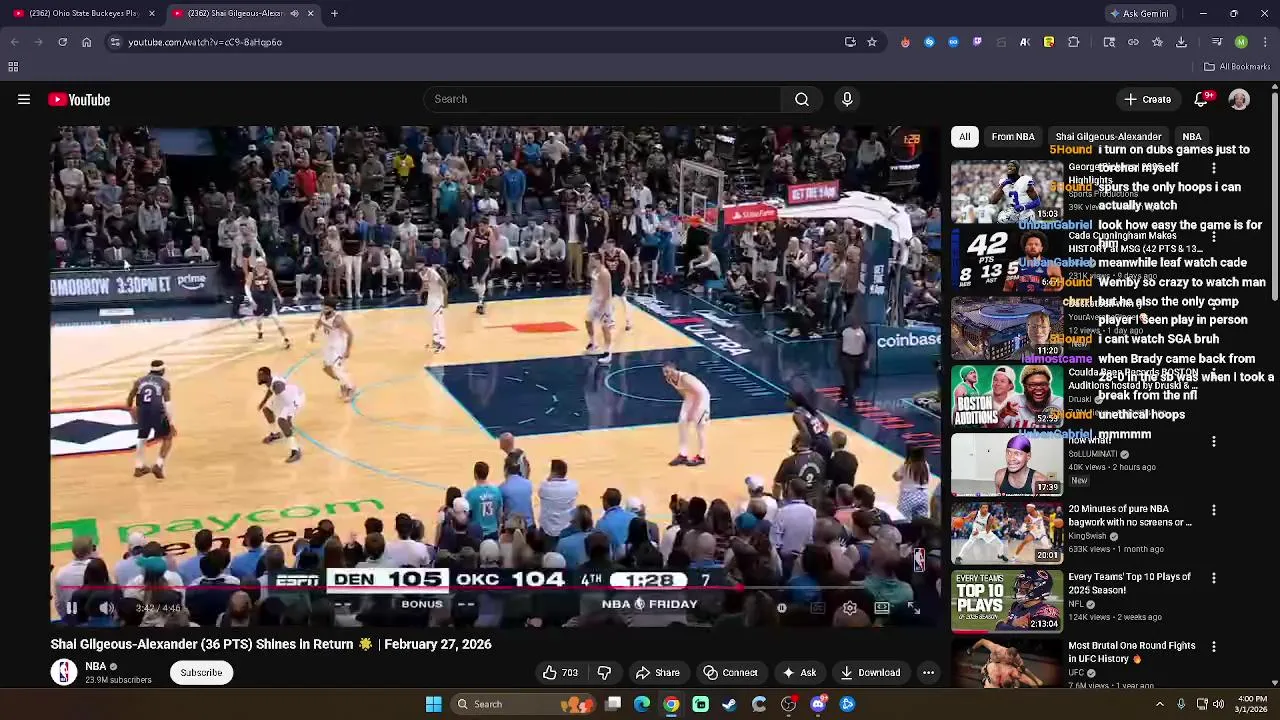Image resolution: width=1280 pixels, height=720 pixels.
Task: Open the Chrome profile avatar
Action: [x=1241, y=42]
